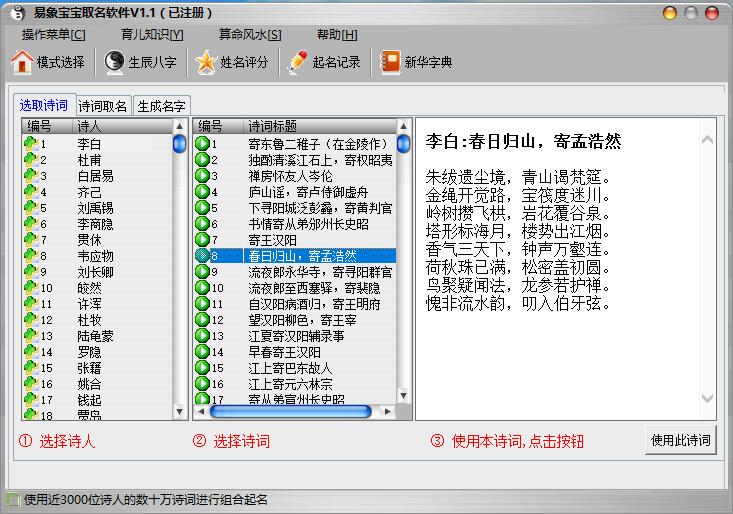The height and width of the screenshot is (514, 733).
Task: Click the 诗人 column header
Action: 122,126
